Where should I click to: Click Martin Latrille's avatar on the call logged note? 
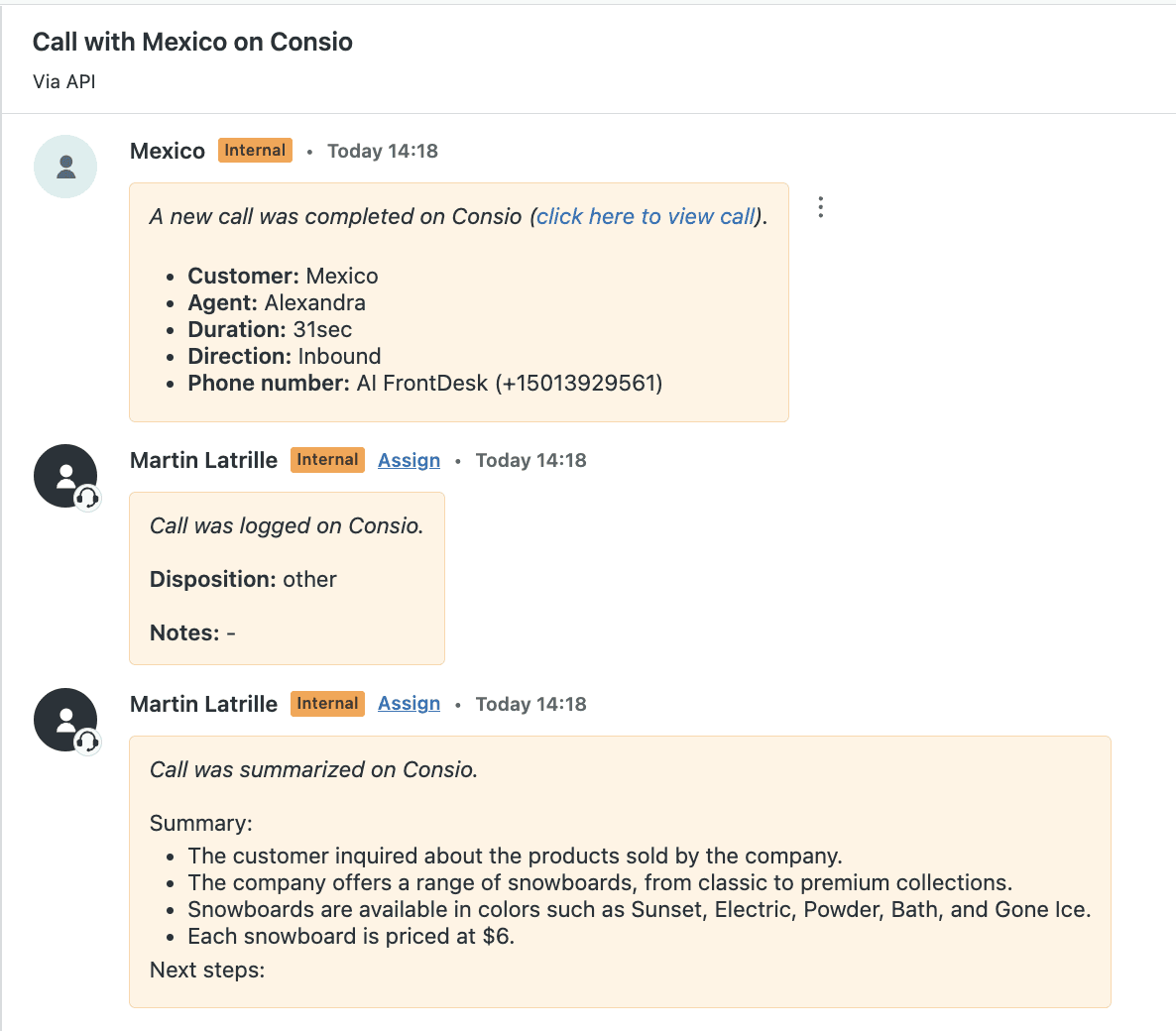(x=64, y=475)
